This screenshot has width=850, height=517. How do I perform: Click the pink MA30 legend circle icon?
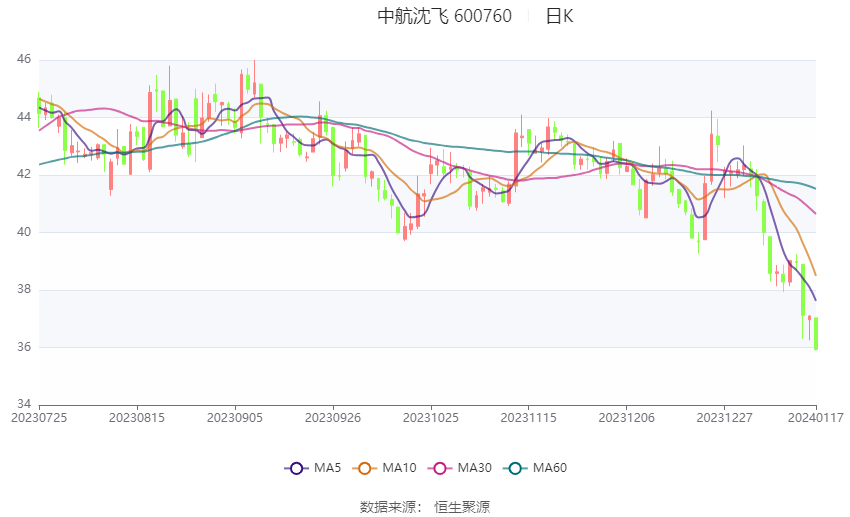click(440, 468)
